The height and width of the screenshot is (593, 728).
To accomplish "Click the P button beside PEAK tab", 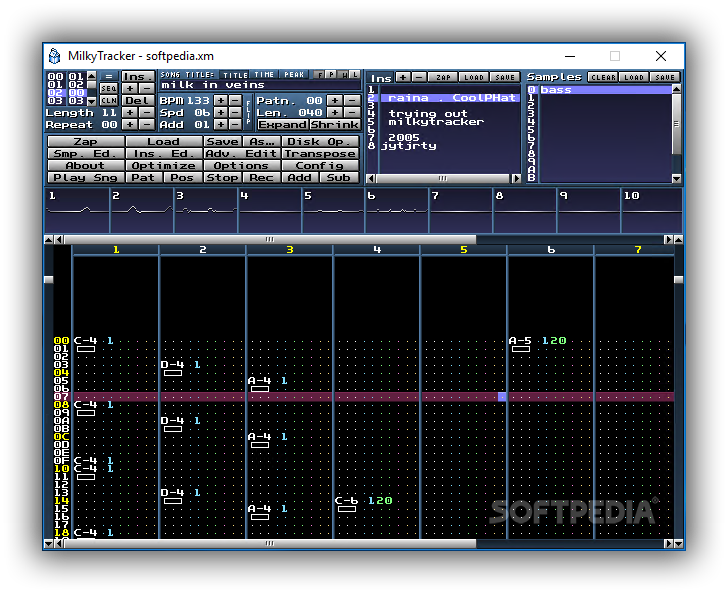I will (x=331, y=74).
